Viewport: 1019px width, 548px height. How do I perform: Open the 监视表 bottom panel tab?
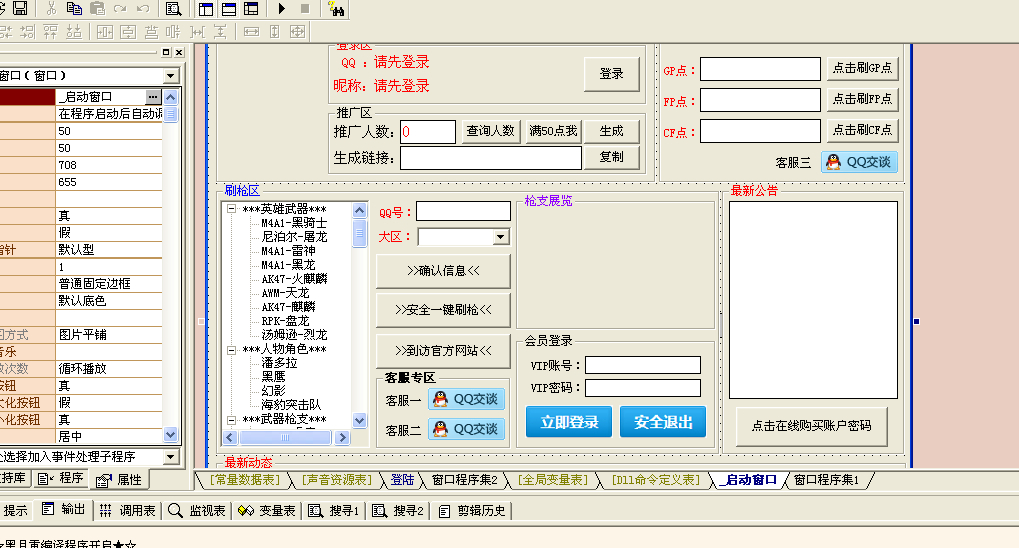tap(197, 510)
